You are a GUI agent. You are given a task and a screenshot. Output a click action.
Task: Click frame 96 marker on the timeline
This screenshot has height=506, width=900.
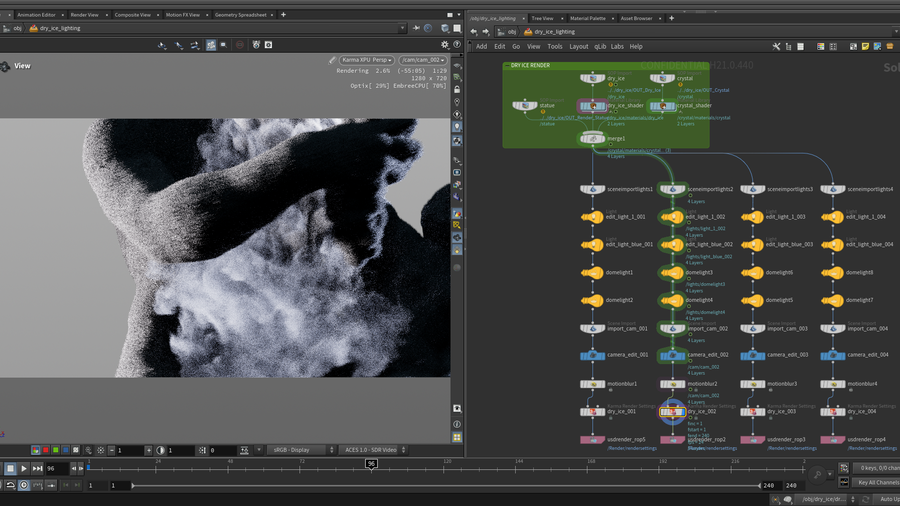371,464
